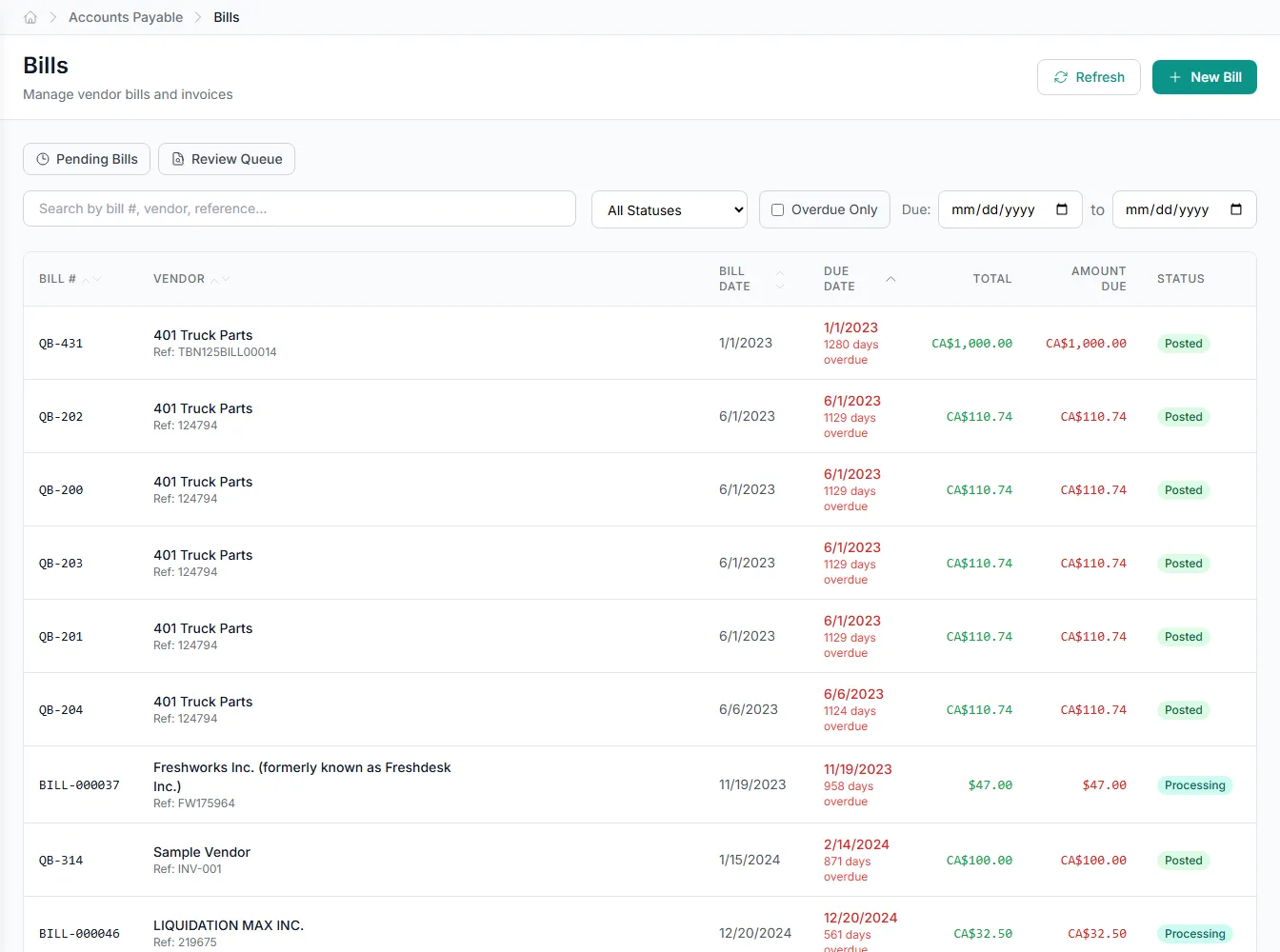Click Processing status badge for BILL-000037
This screenshot has width=1280, height=952.
pyautogui.click(x=1195, y=785)
